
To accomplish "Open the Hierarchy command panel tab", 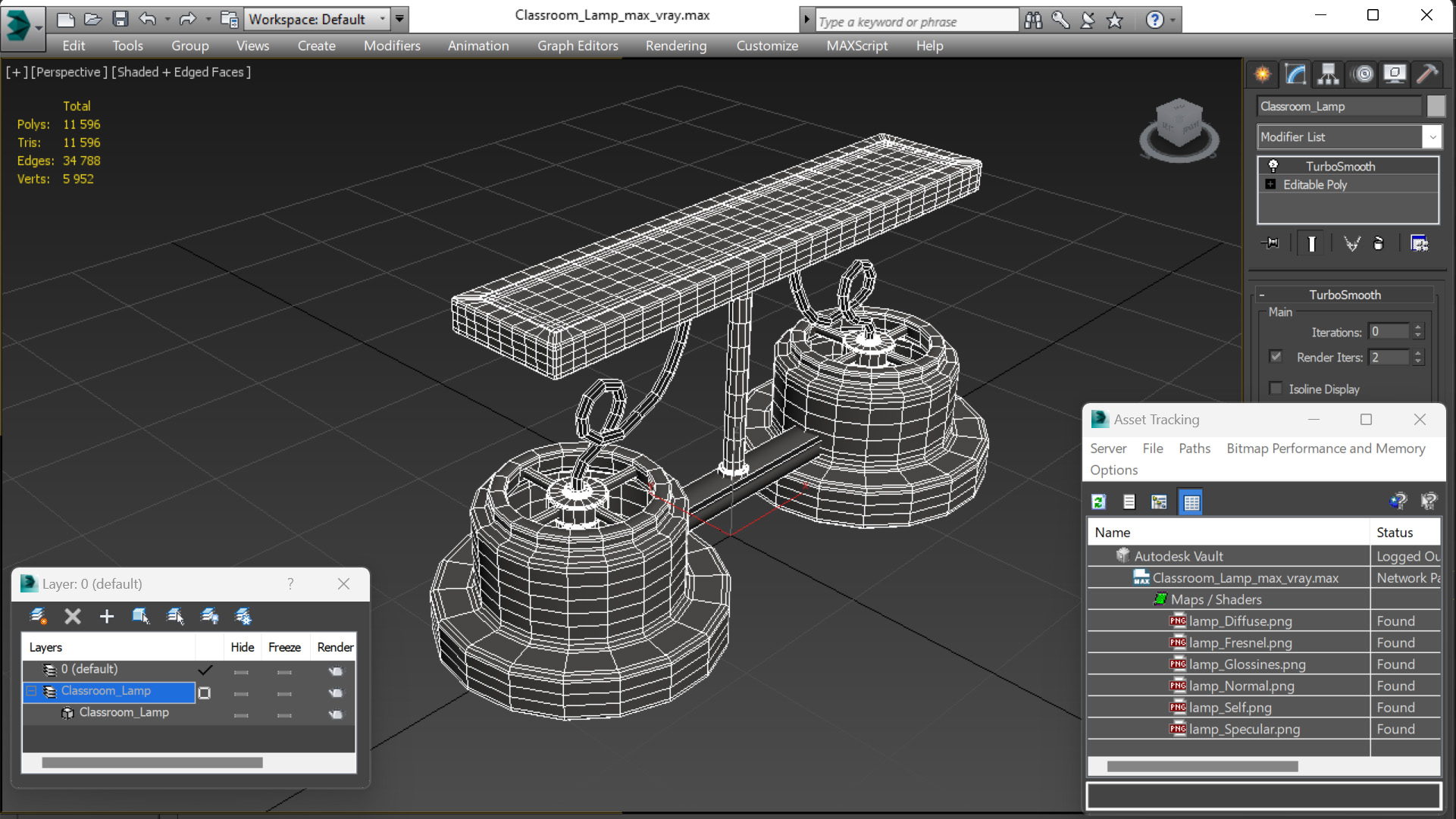I will pyautogui.click(x=1329, y=73).
